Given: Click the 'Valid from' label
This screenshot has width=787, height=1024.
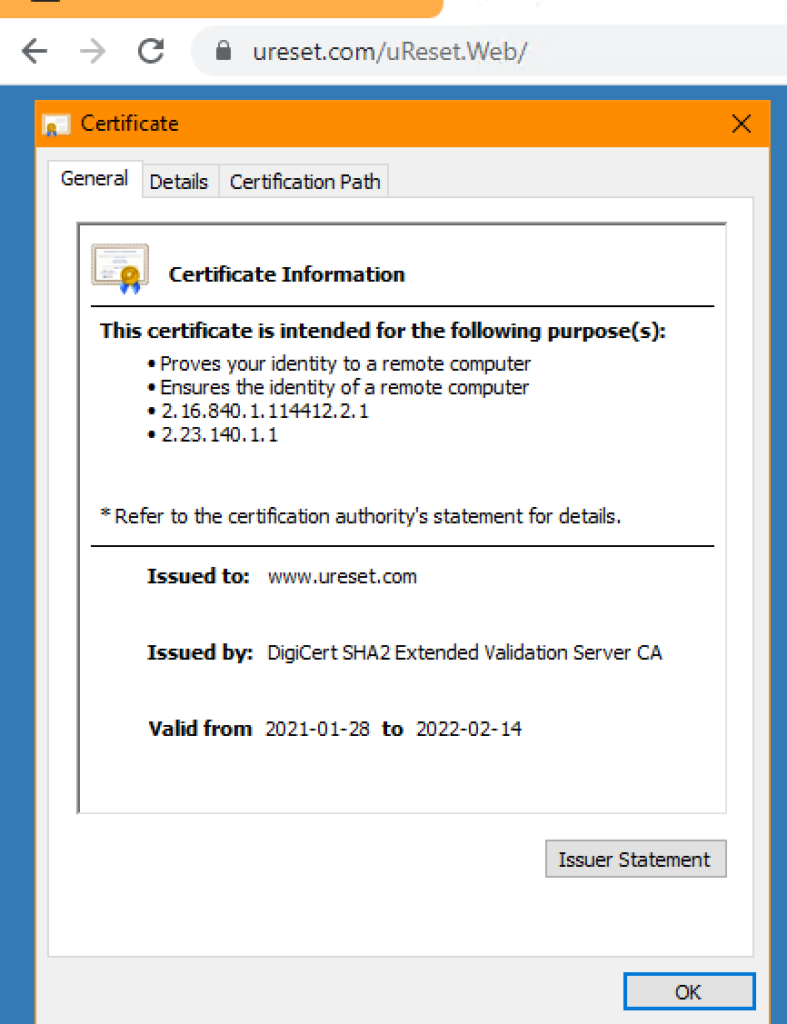Looking at the screenshot, I should tap(200, 728).
